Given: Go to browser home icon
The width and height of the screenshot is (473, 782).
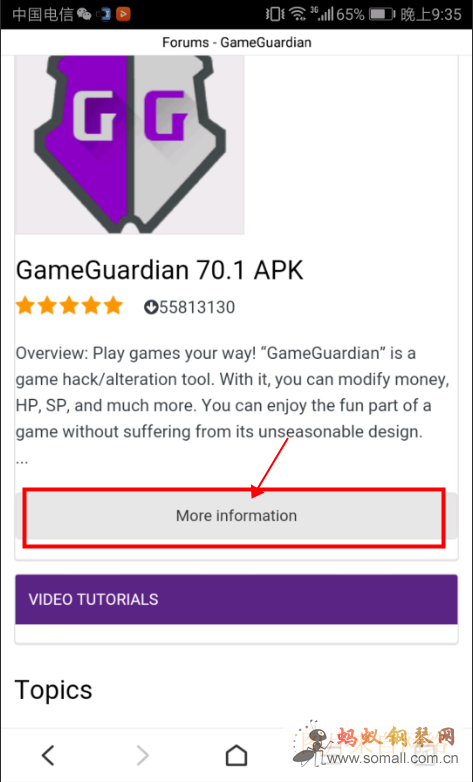Looking at the screenshot, I should tap(236, 755).
